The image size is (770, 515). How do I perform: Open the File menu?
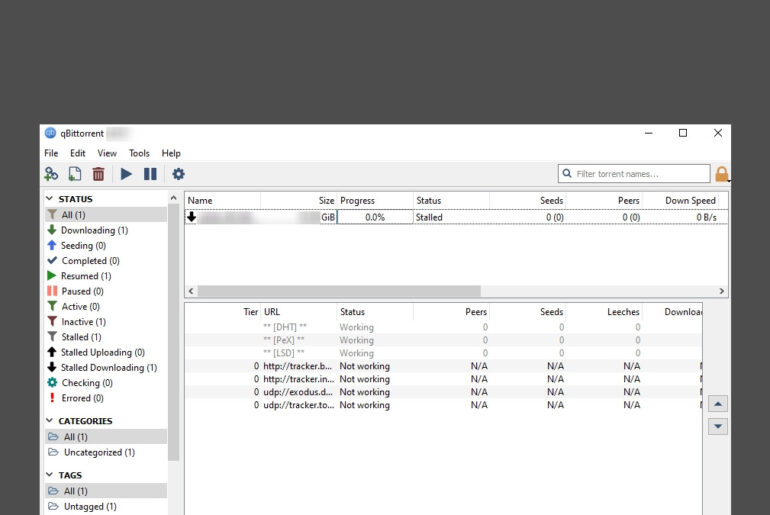point(51,153)
